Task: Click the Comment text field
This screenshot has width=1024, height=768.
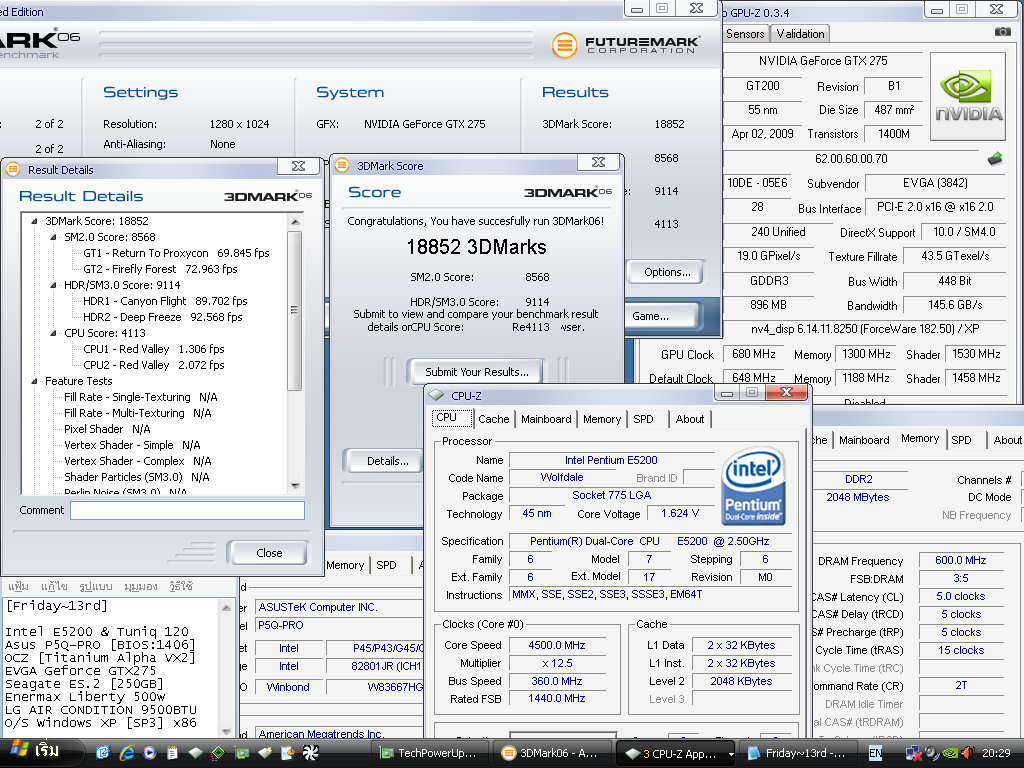Action: pos(187,510)
